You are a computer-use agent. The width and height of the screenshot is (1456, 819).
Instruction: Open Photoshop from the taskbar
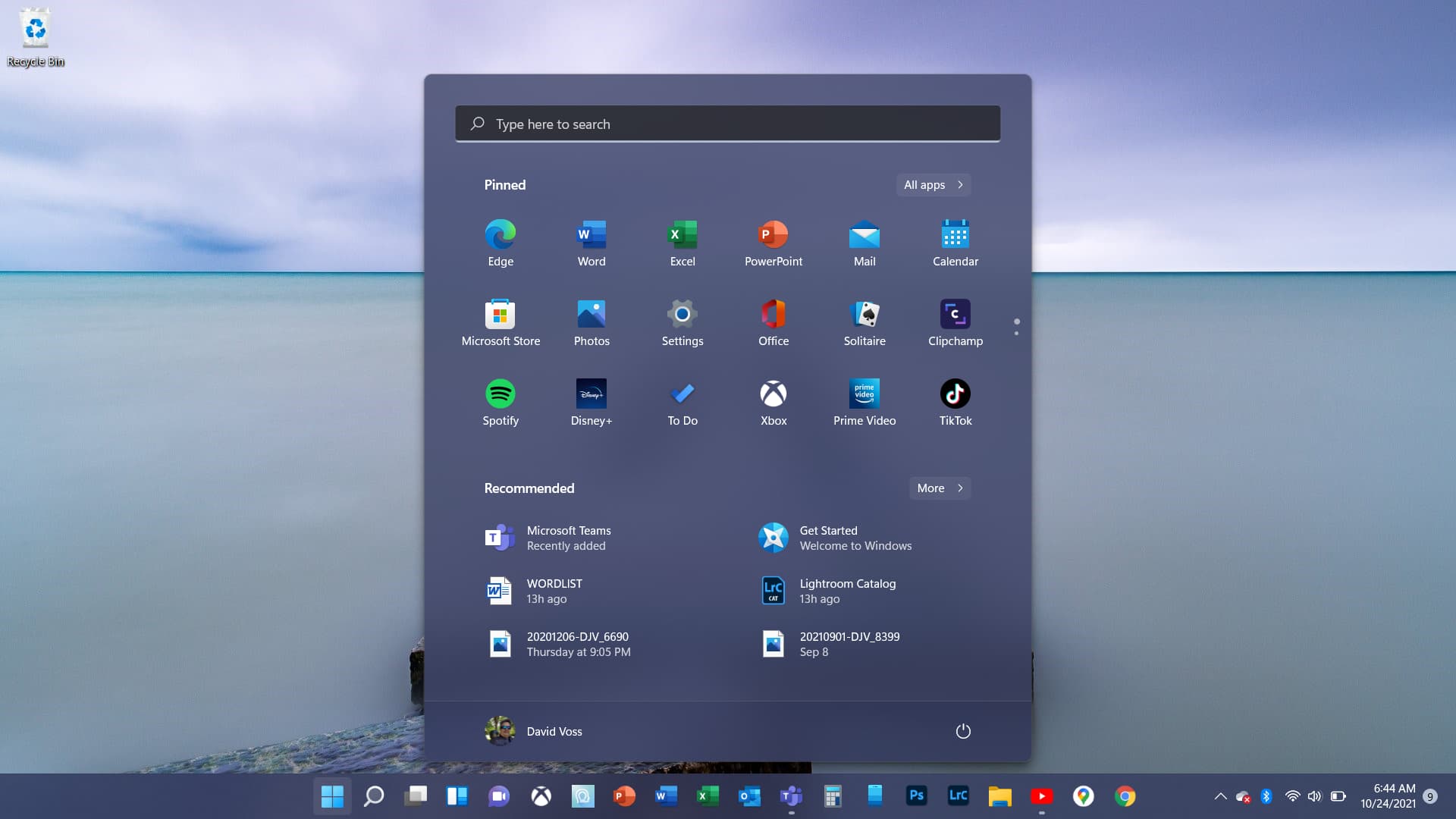[x=916, y=796]
